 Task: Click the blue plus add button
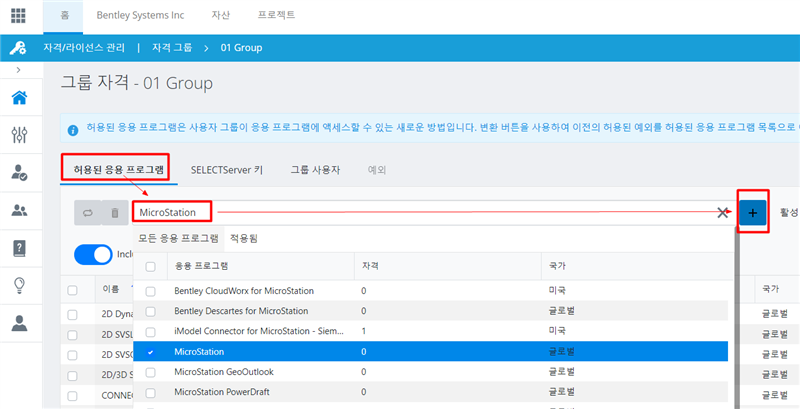click(753, 213)
